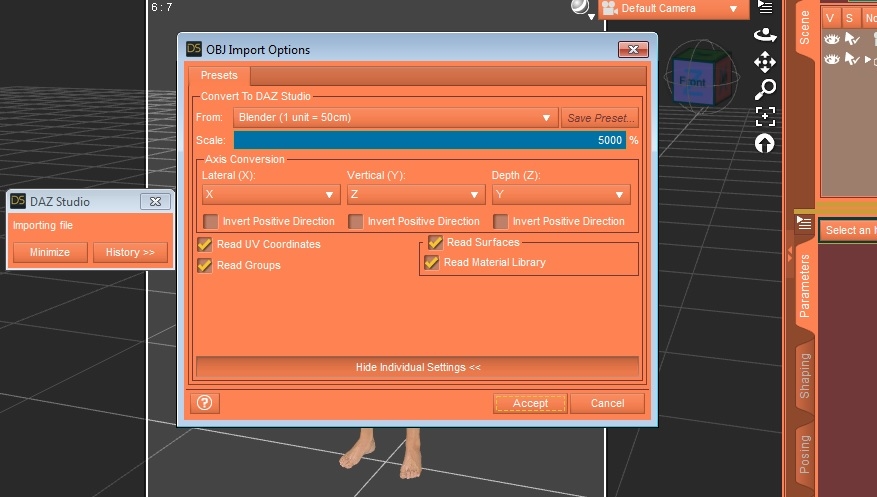
Task: Enable Invert Positive Direction for Lateral (X)
Action: [x=211, y=221]
